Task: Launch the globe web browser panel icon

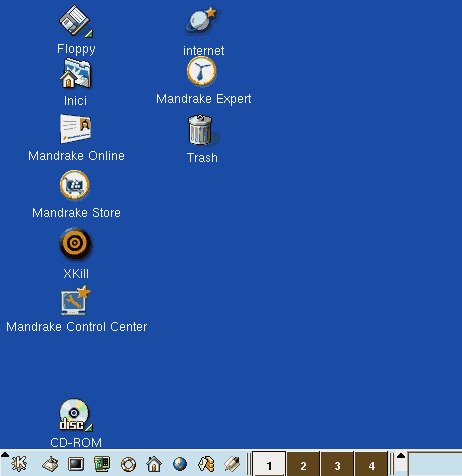Action: pos(180,464)
